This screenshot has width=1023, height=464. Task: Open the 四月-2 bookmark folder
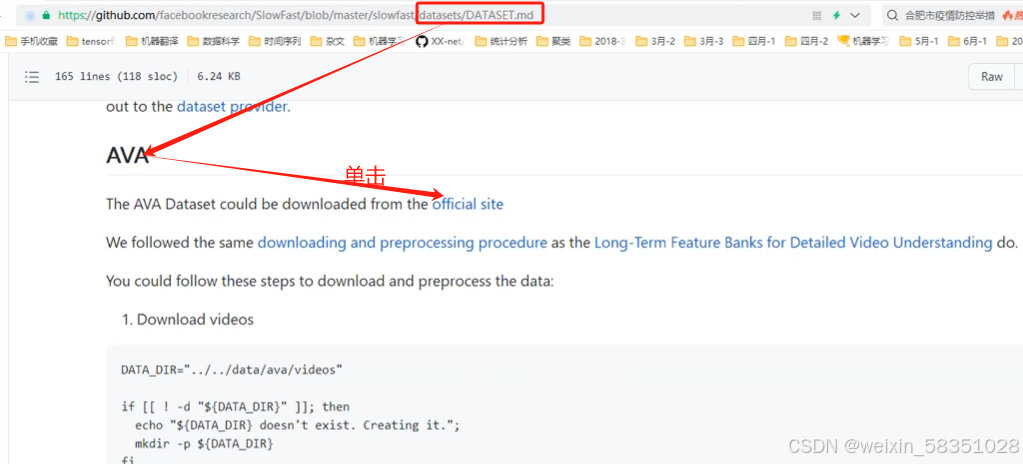coord(806,41)
